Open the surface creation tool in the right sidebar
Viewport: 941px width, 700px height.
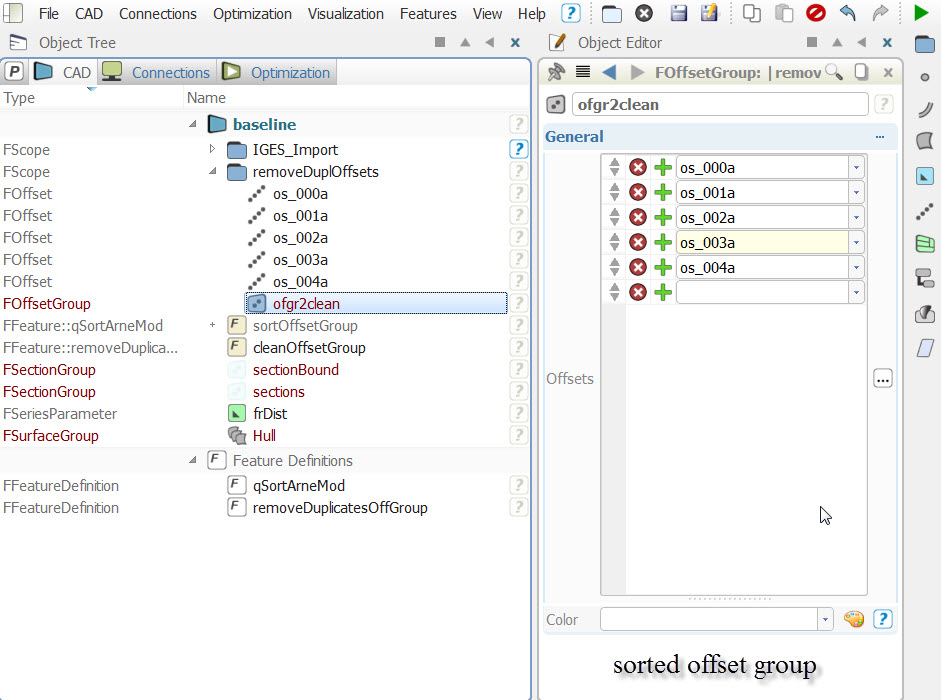coord(924,140)
